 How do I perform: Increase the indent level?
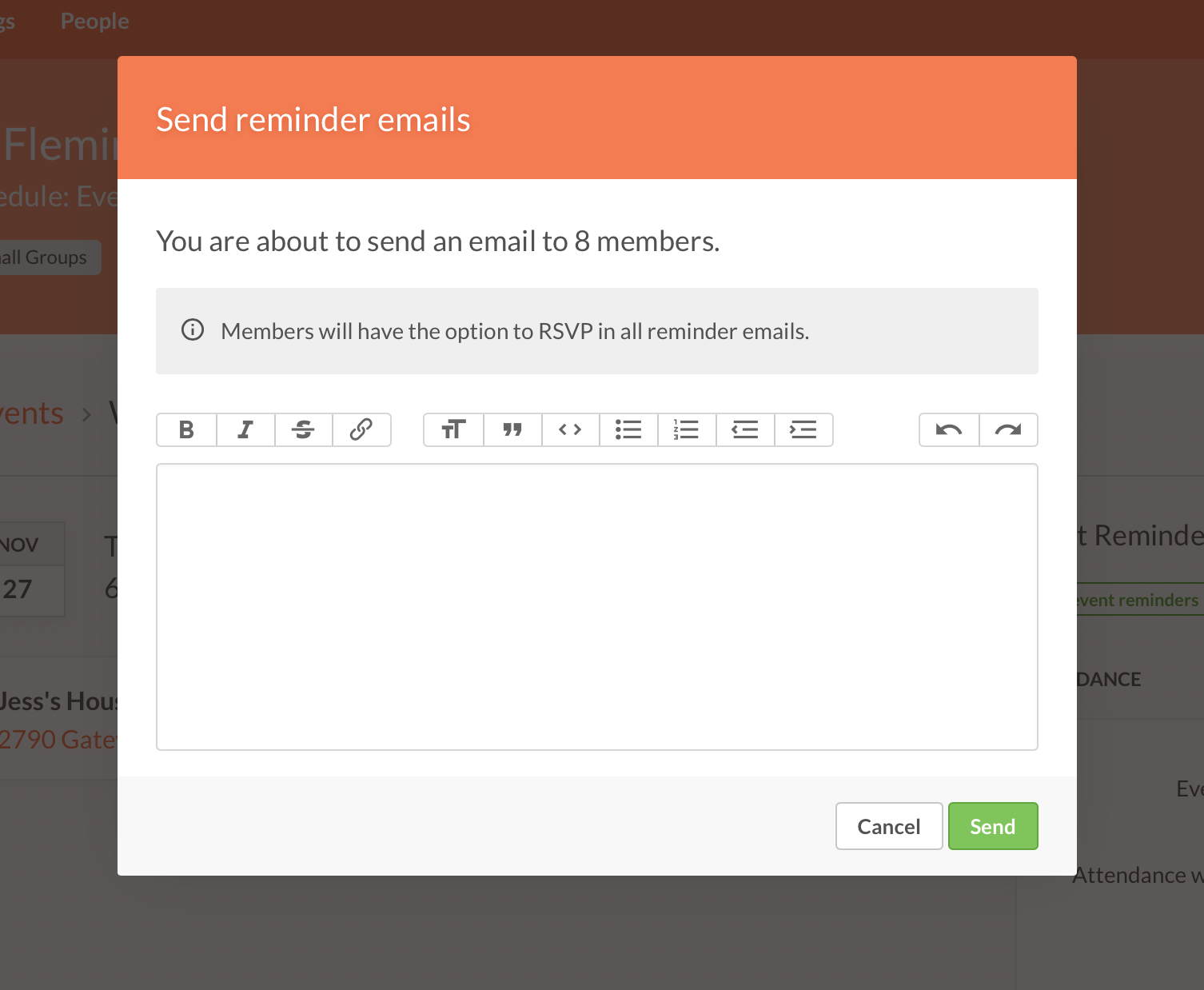pyautogui.click(x=803, y=430)
